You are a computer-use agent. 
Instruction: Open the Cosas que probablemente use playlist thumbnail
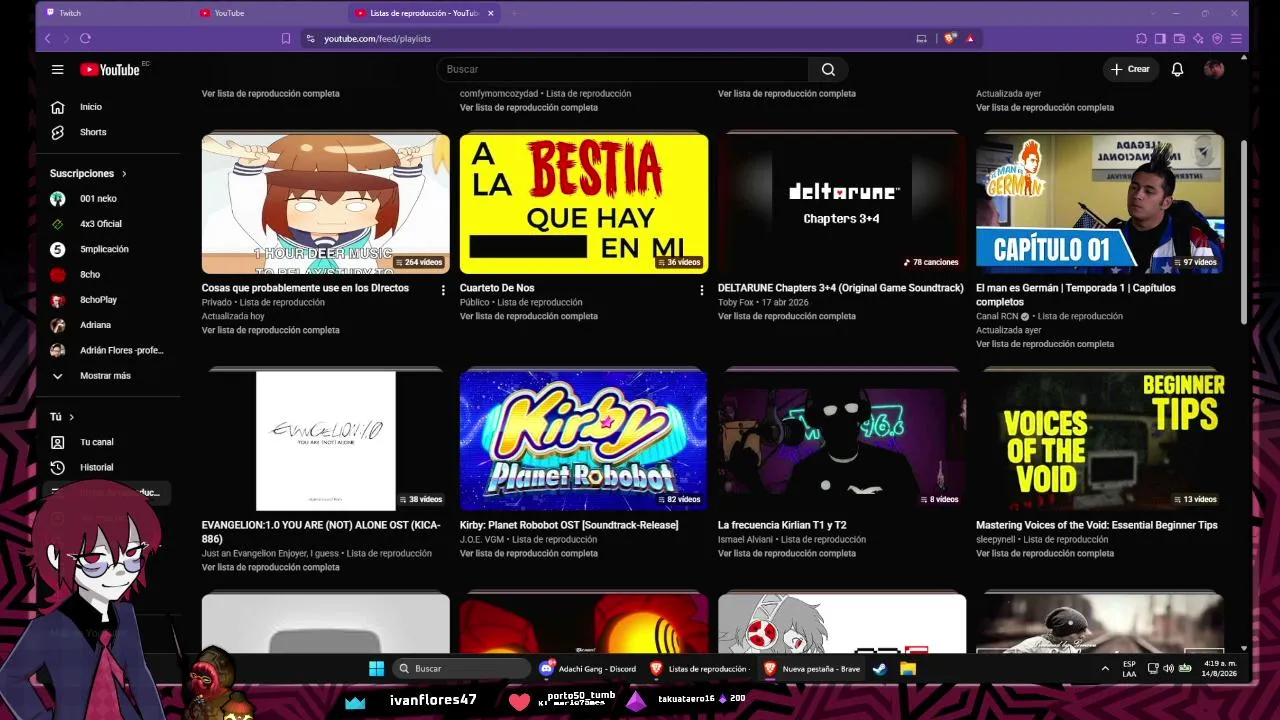pos(326,204)
